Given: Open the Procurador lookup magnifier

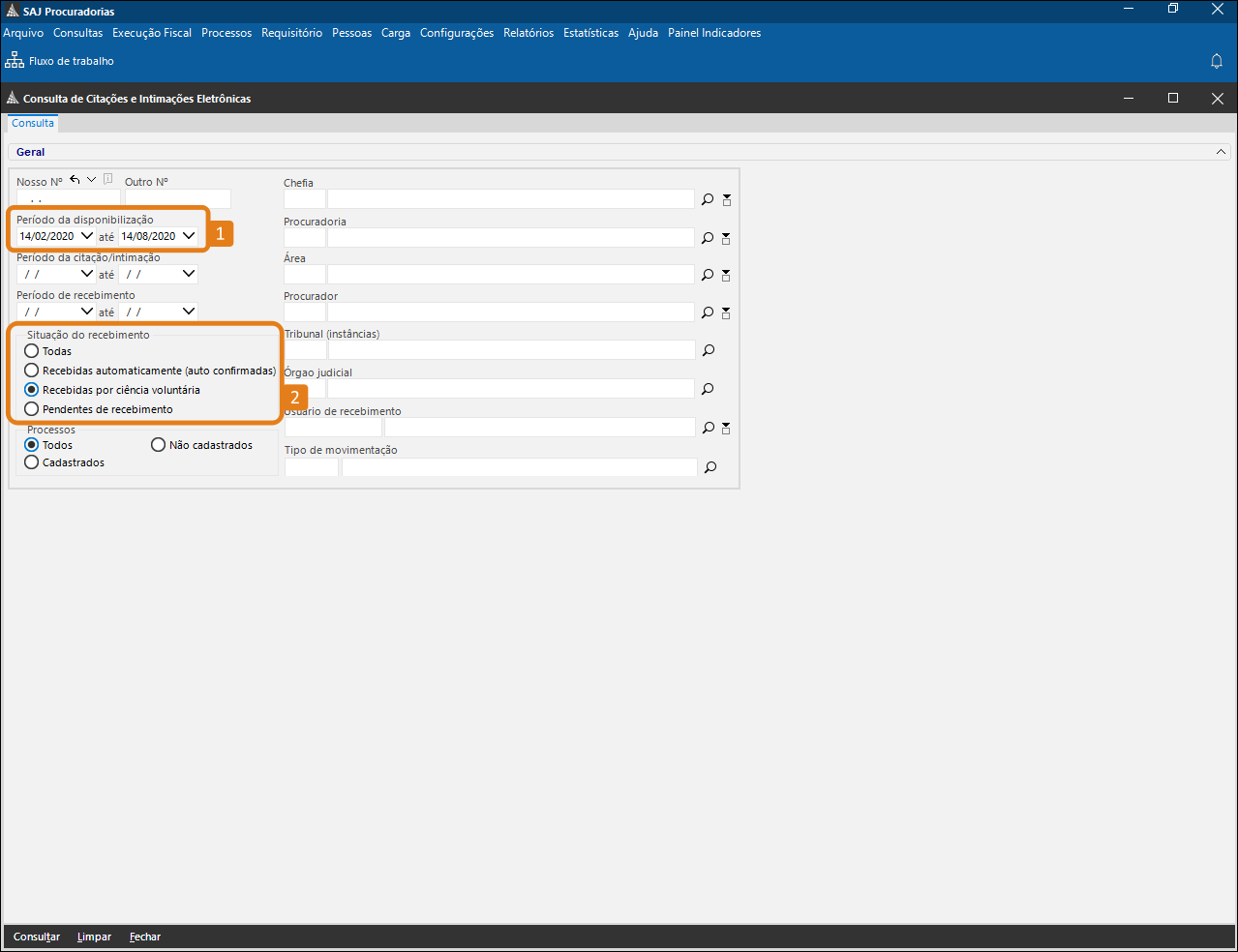Looking at the screenshot, I should click(708, 312).
